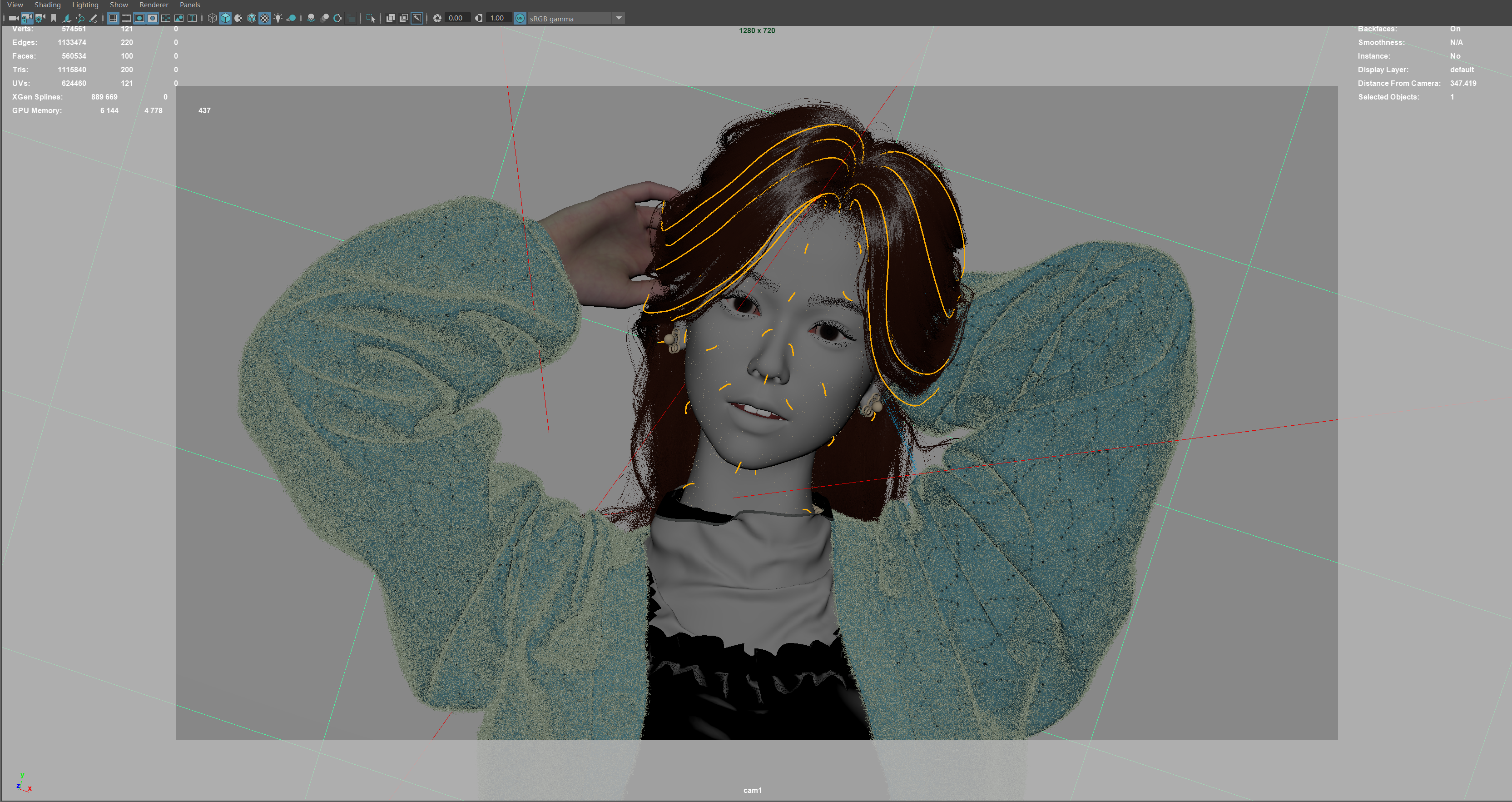1512x802 pixels.
Task: Click the Shadows icon
Action: click(x=291, y=18)
